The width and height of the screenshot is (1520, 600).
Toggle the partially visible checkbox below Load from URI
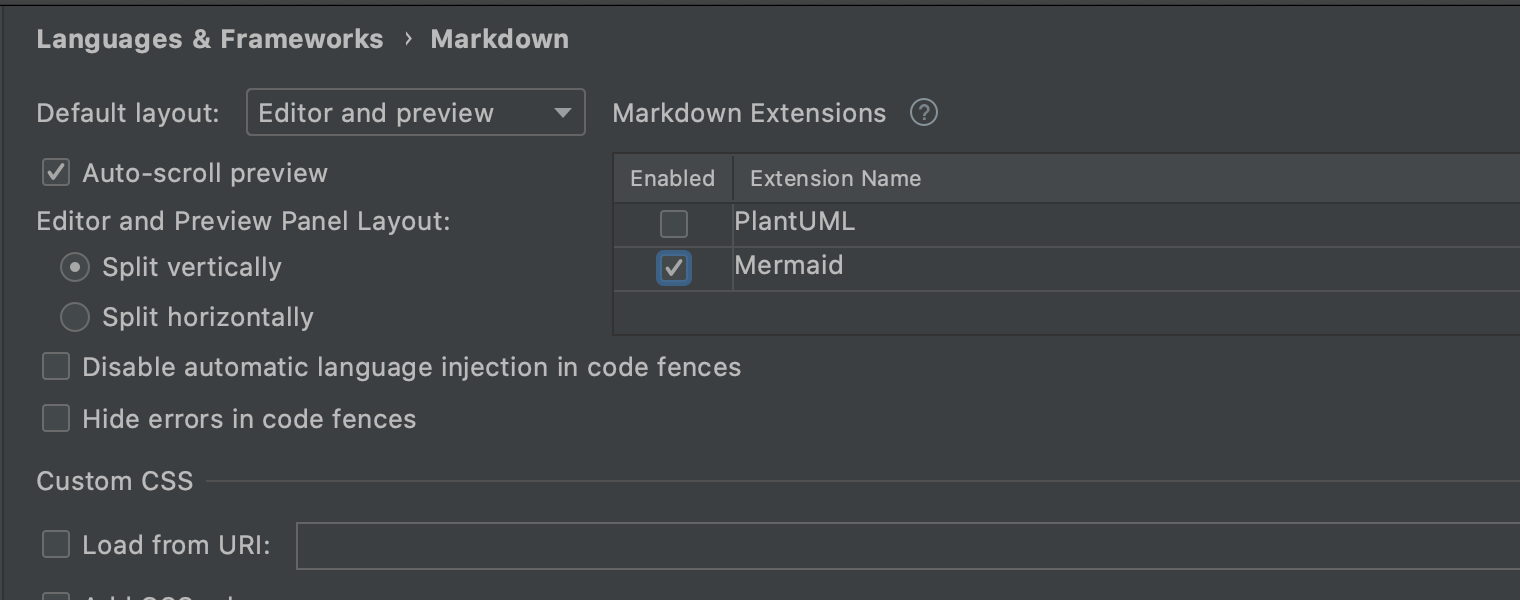click(56, 596)
